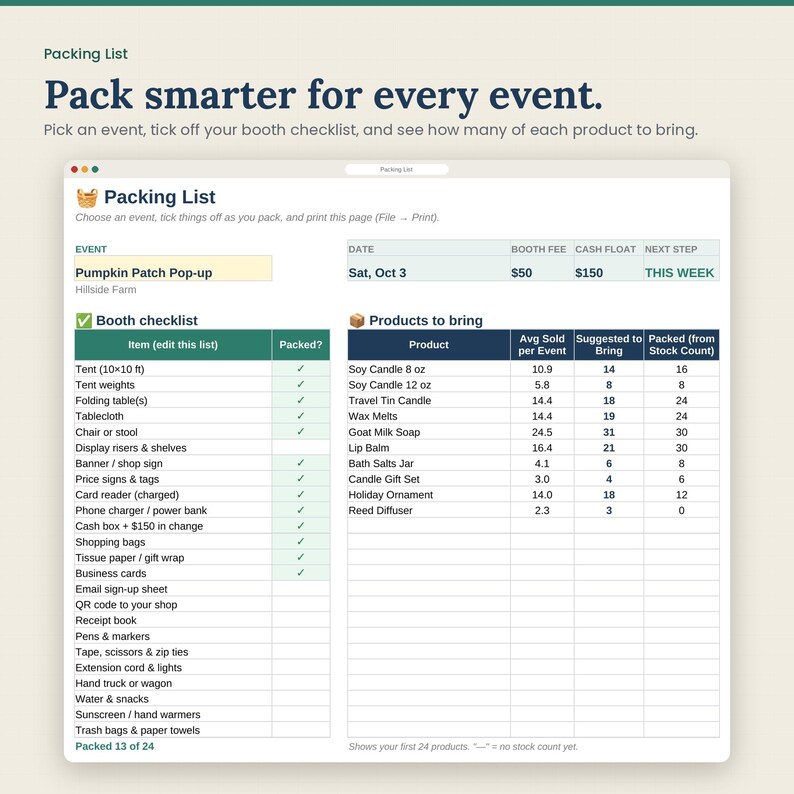Edit the QR code to your shop item
Viewport: 794px width, 794px height.
point(173,604)
